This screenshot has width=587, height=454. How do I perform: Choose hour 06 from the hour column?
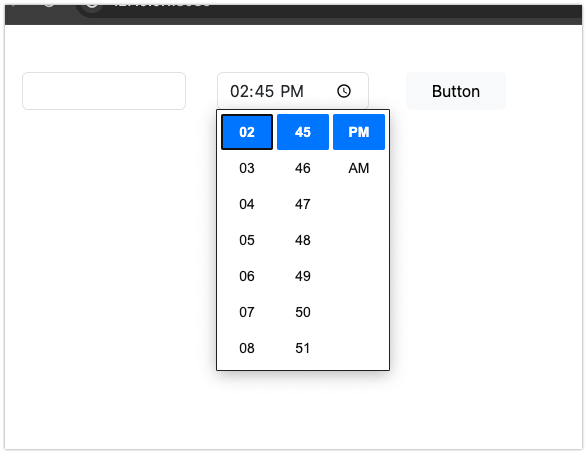[247, 276]
